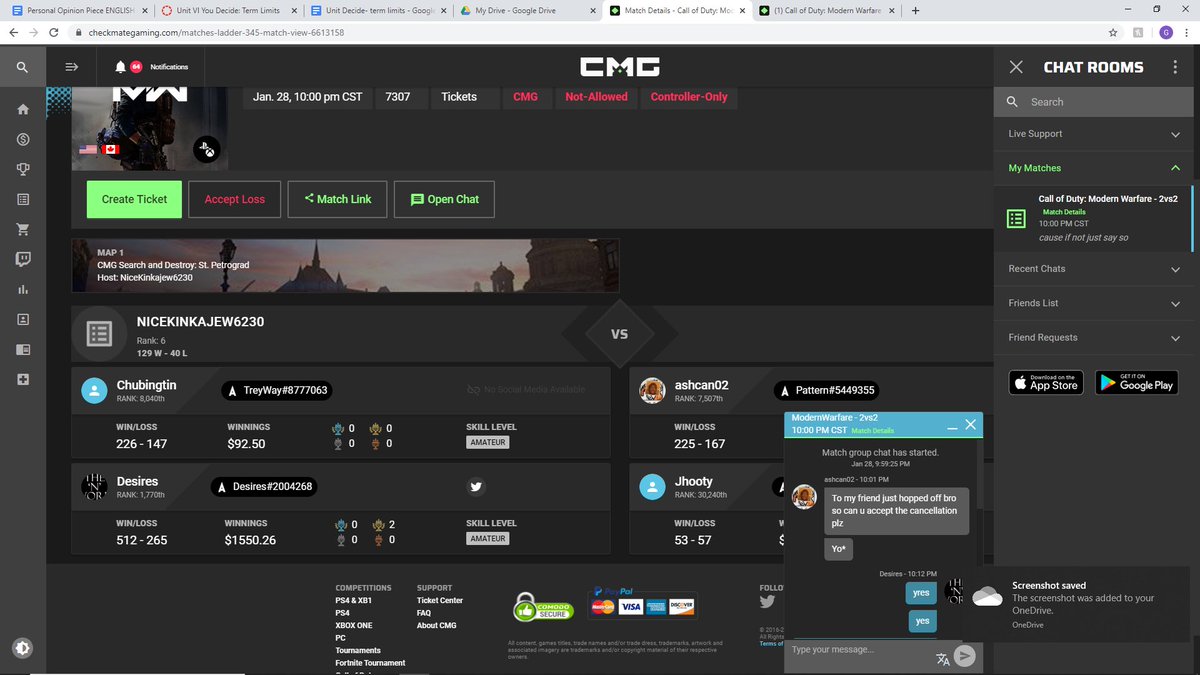This screenshot has height=675, width=1200.
Task: Click the NICEKINKAJEW6230 team list icon
Action: coord(98,334)
